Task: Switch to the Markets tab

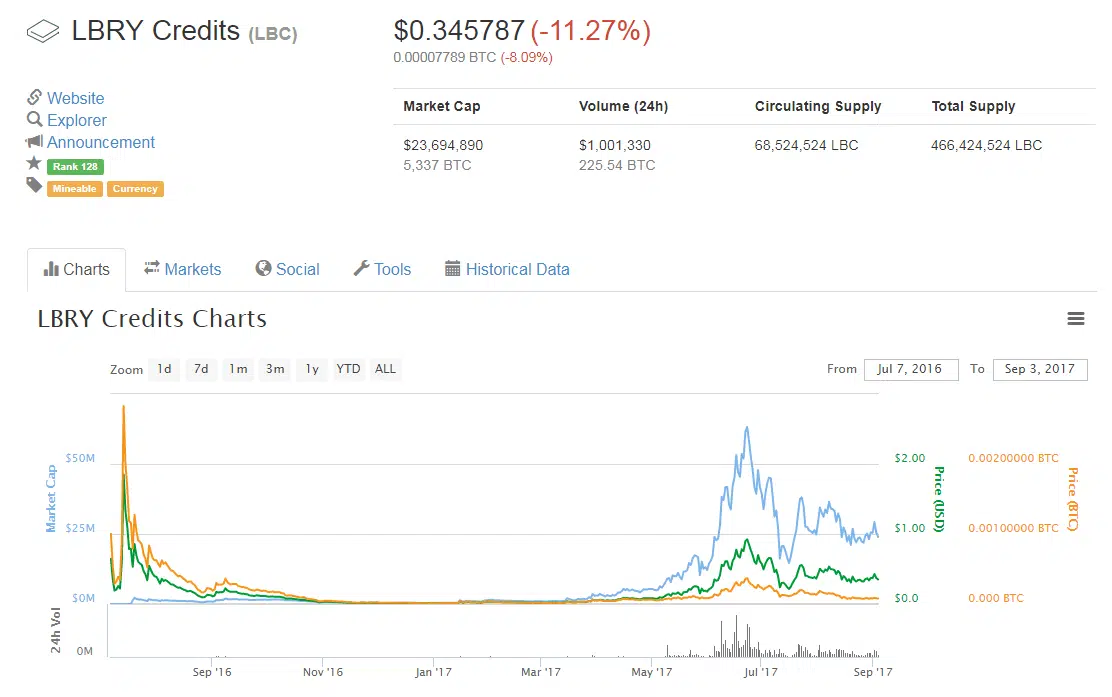Action: pos(183,269)
